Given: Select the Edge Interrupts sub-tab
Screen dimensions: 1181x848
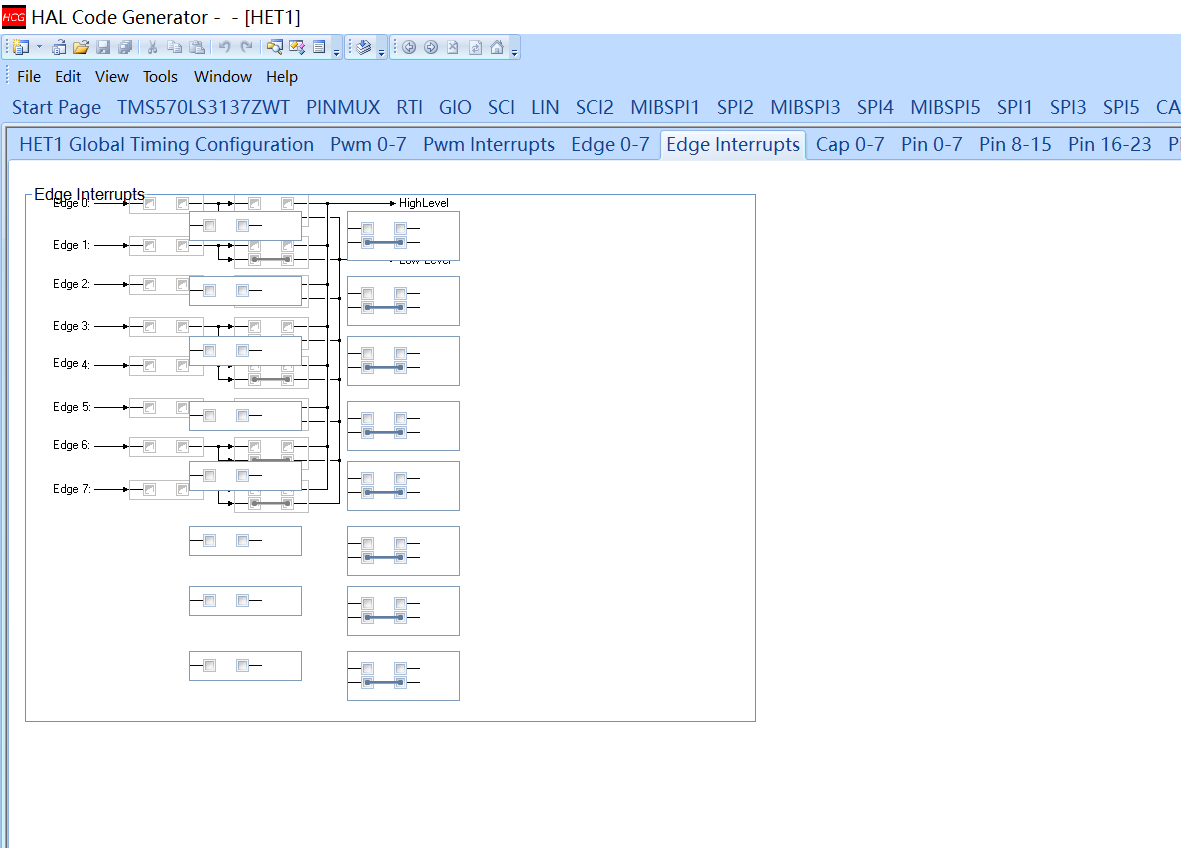Looking at the screenshot, I should pyautogui.click(x=733, y=145).
